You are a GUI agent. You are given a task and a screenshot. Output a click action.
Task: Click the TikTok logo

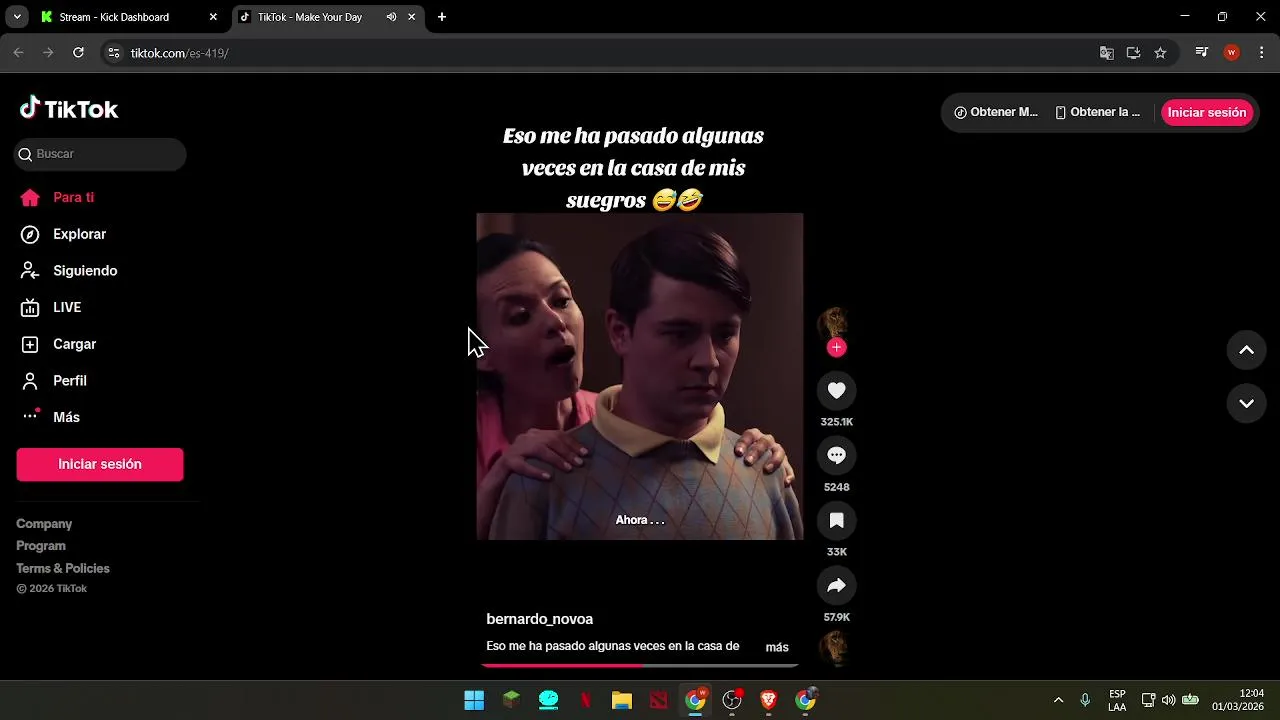pos(69,109)
